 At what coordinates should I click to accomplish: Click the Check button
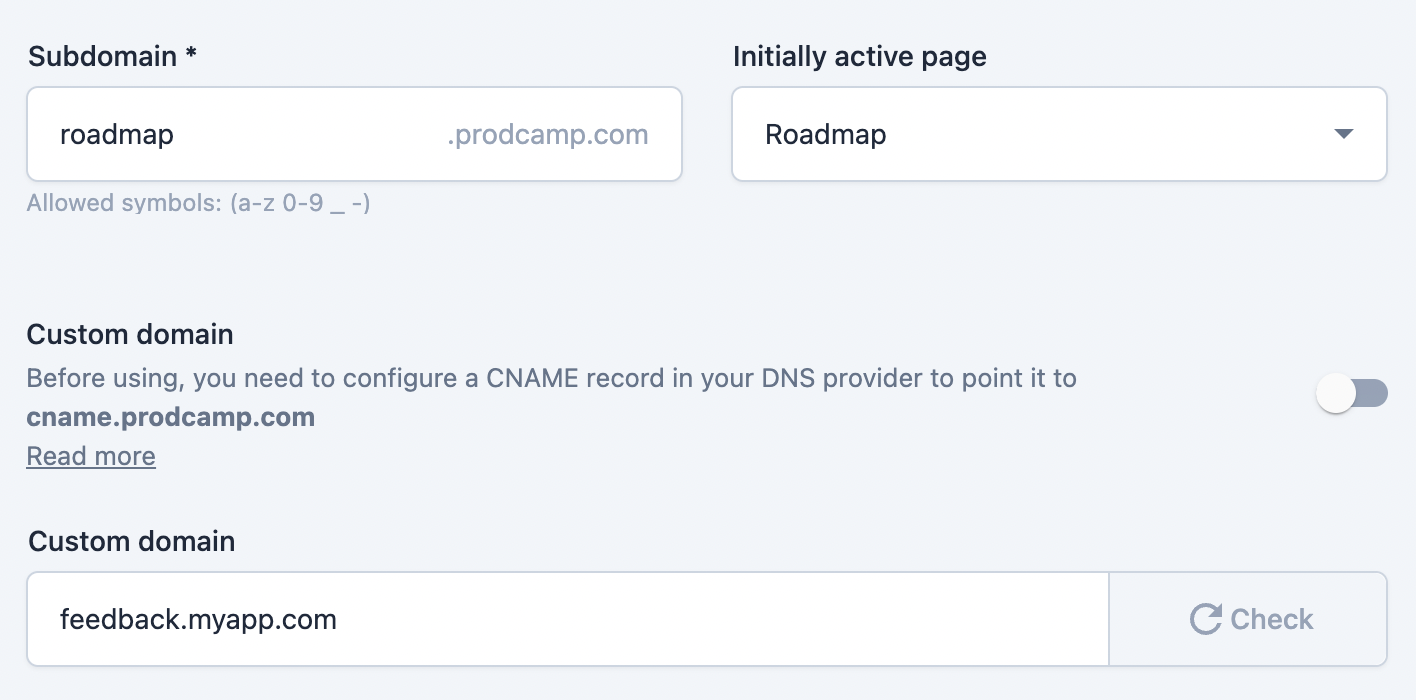point(1248,619)
